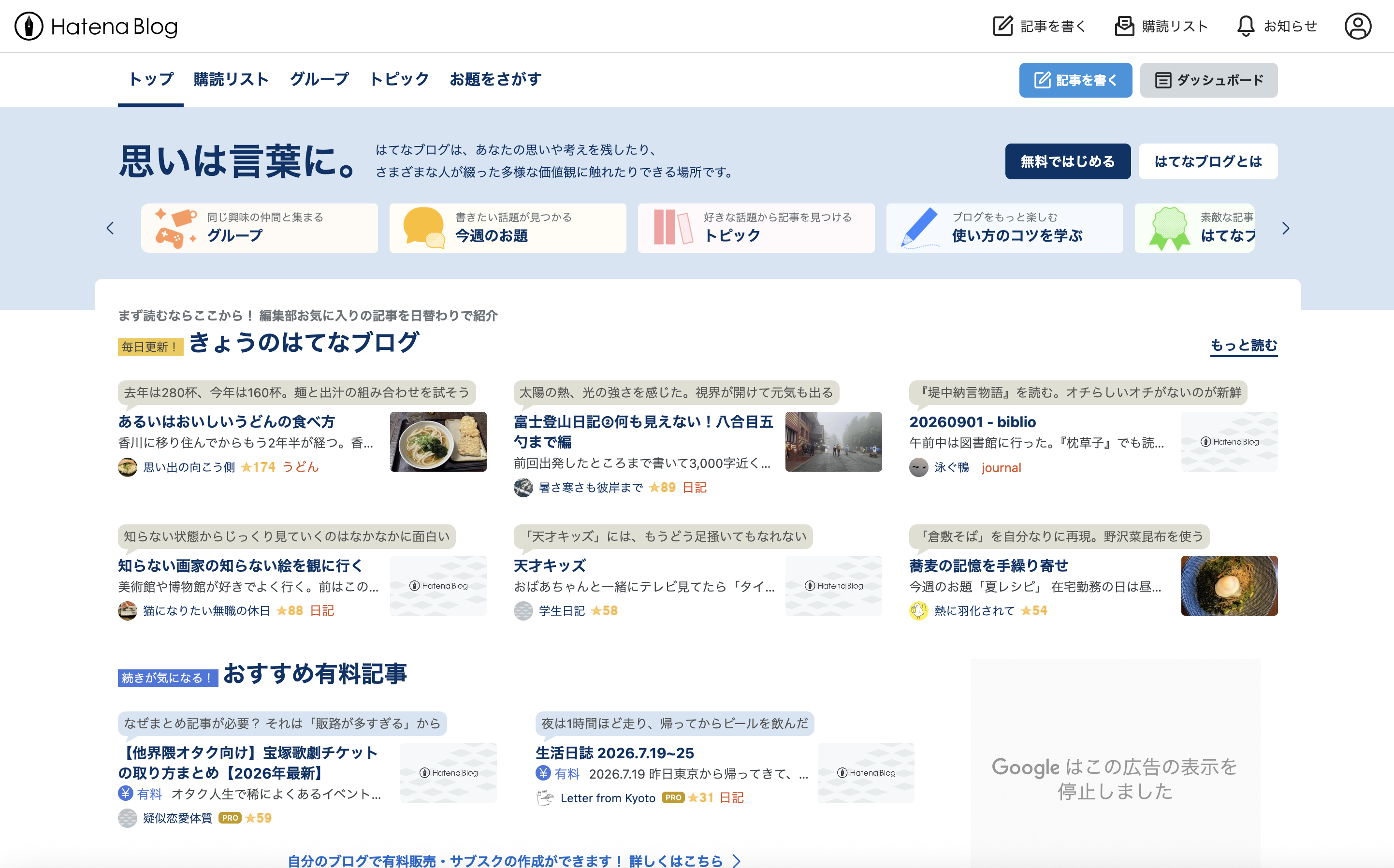The width and height of the screenshot is (1394, 868).
Task: Click 日記 tag beside 猫になりたい無職の休日
Action: pos(322,611)
